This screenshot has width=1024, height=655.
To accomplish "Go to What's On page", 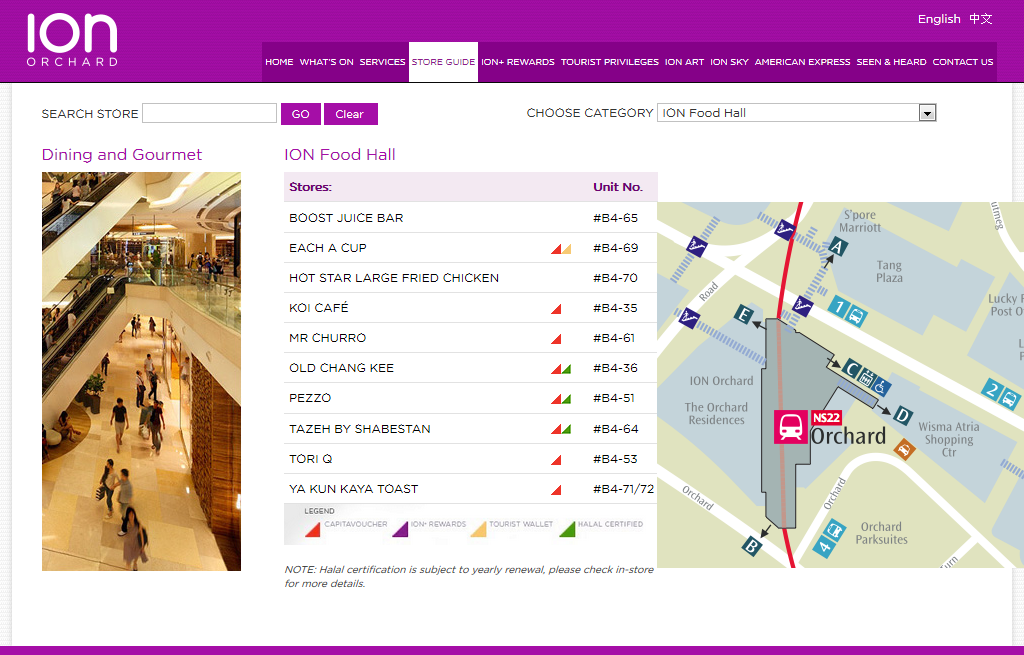I will pyautogui.click(x=327, y=62).
